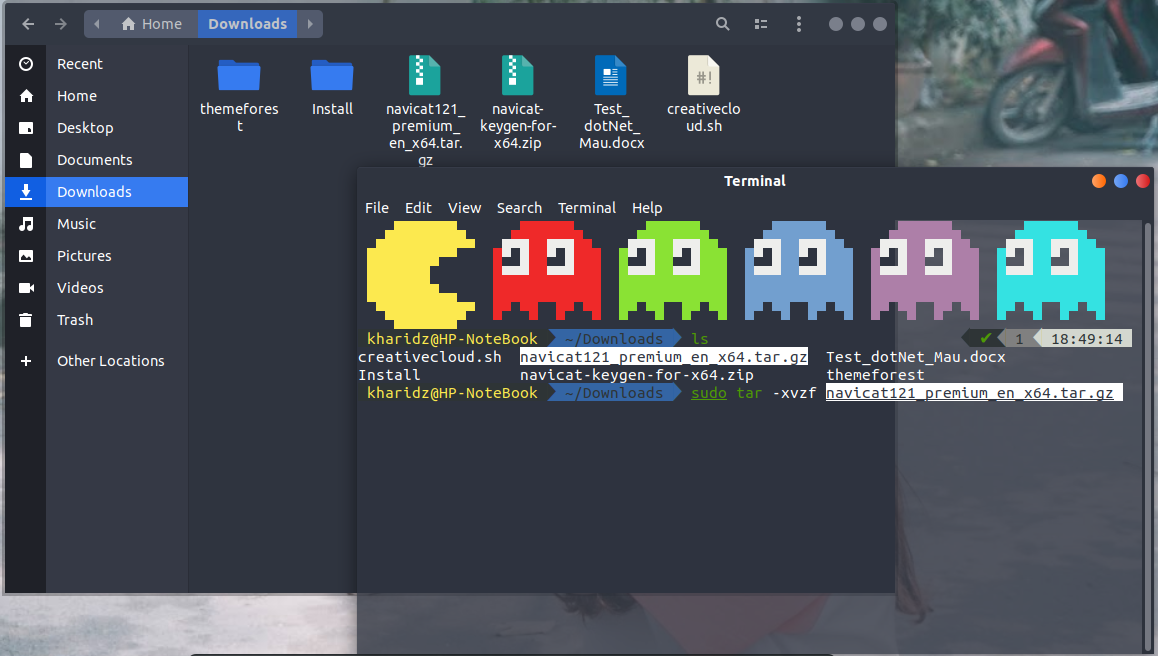This screenshot has width=1158, height=656.
Task: Open the Terminal View menu
Action: pyautogui.click(x=465, y=208)
